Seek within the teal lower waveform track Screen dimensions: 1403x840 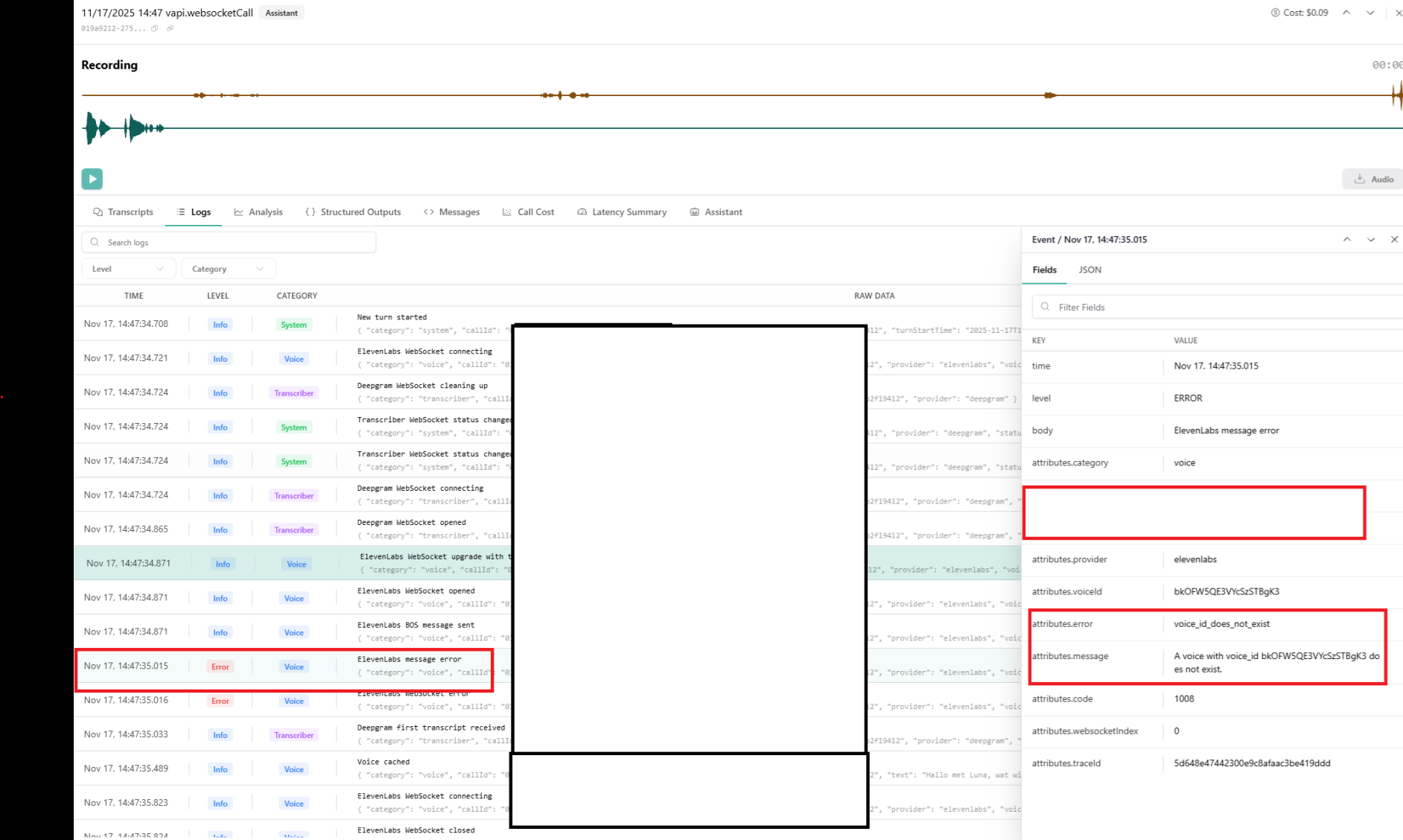point(742,128)
